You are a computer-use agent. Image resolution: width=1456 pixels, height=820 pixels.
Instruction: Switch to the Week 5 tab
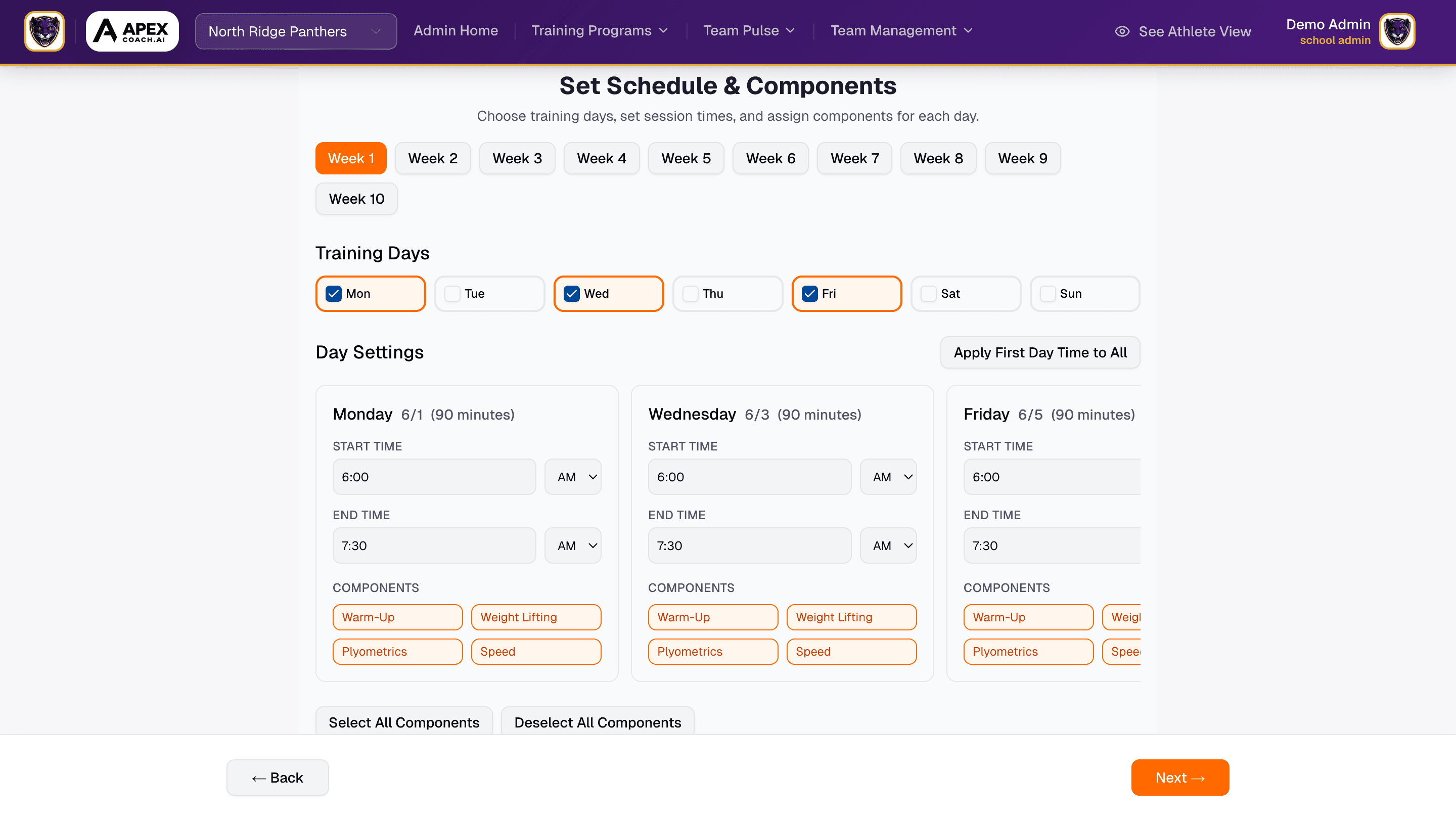click(x=686, y=158)
